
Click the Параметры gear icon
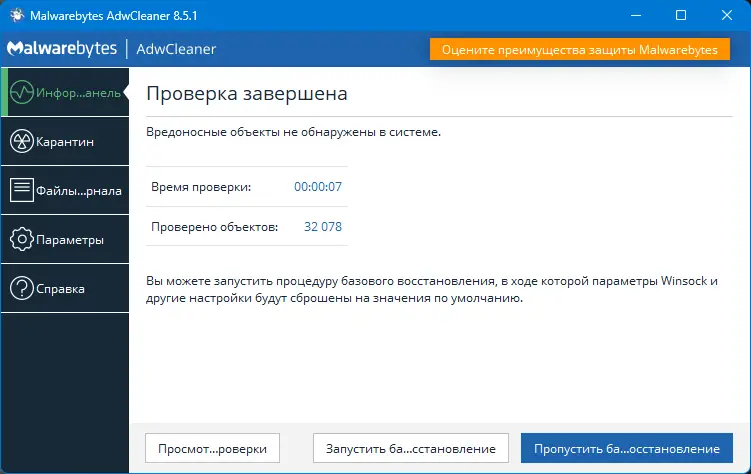point(22,239)
